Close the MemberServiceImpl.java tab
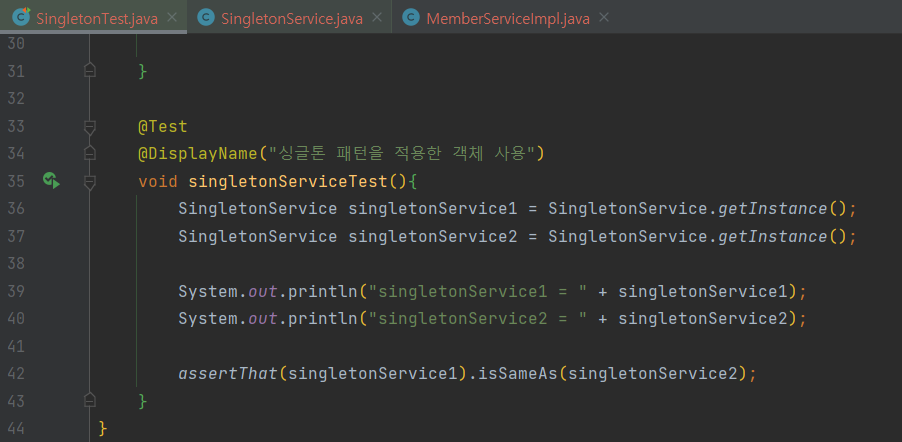Screen dimensions: 902x442 point(603,18)
